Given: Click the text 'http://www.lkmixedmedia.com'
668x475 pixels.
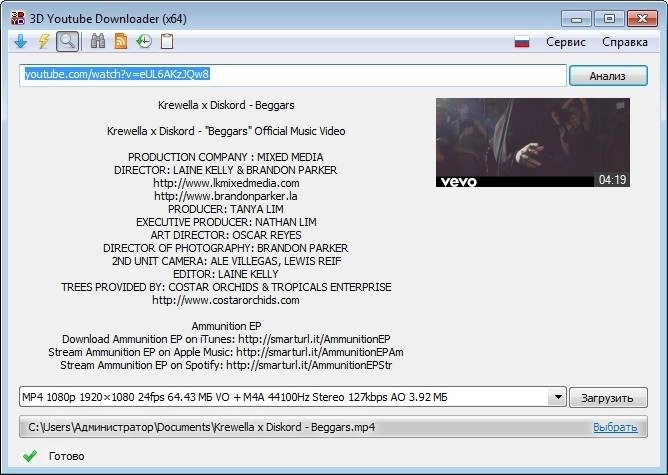Looking at the screenshot, I should point(226,183).
